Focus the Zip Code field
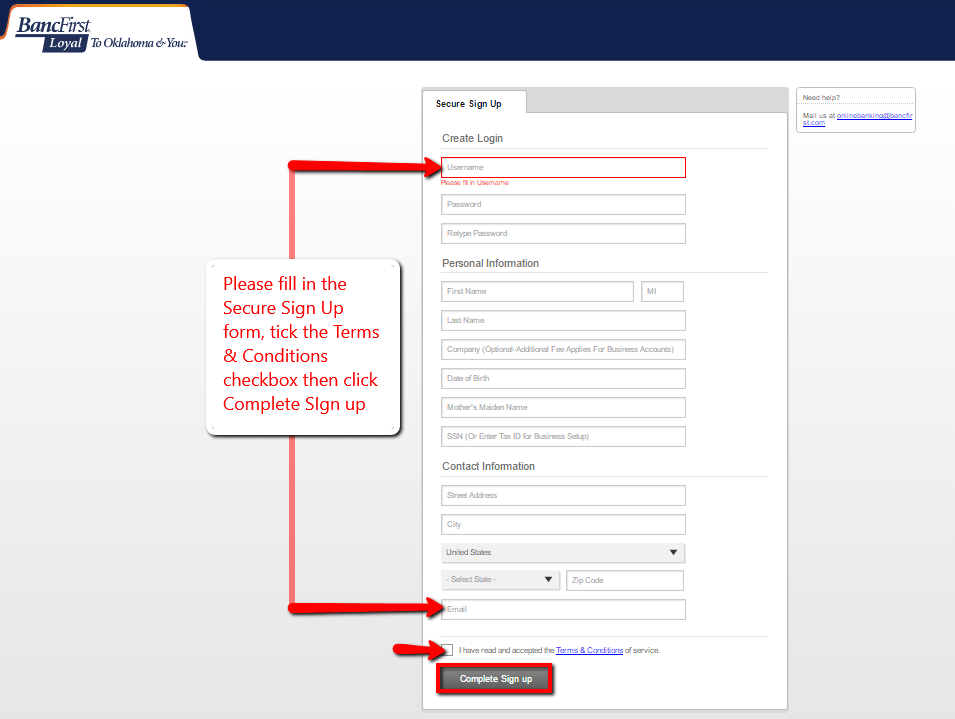The width and height of the screenshot is (955, 719). [624, 580]
